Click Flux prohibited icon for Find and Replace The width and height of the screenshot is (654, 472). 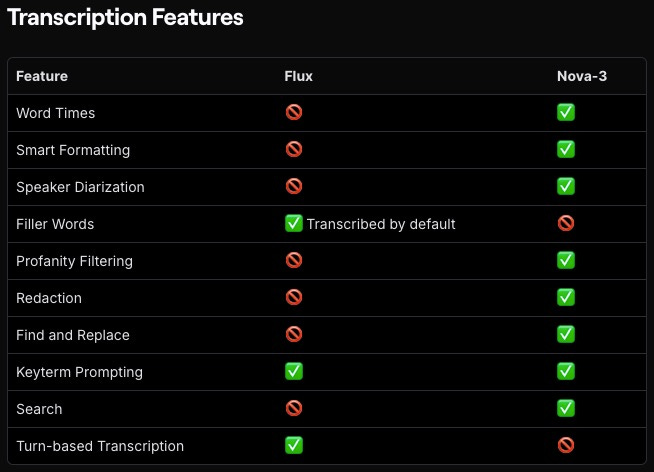click(294, 334)
